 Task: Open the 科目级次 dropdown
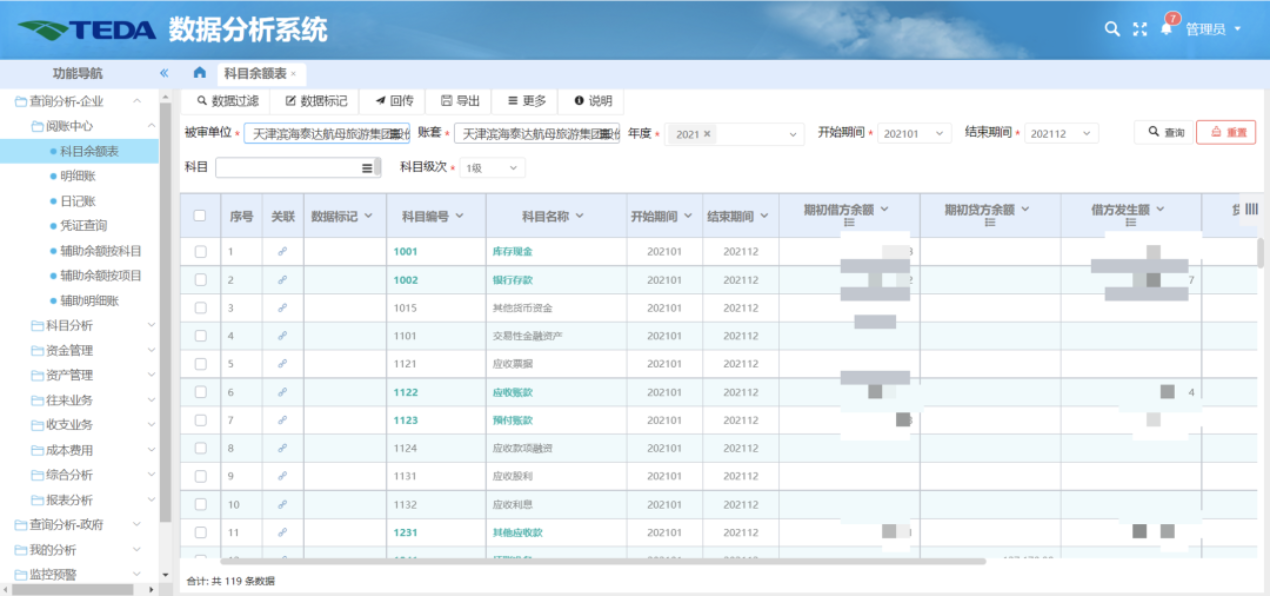point(491,168)
